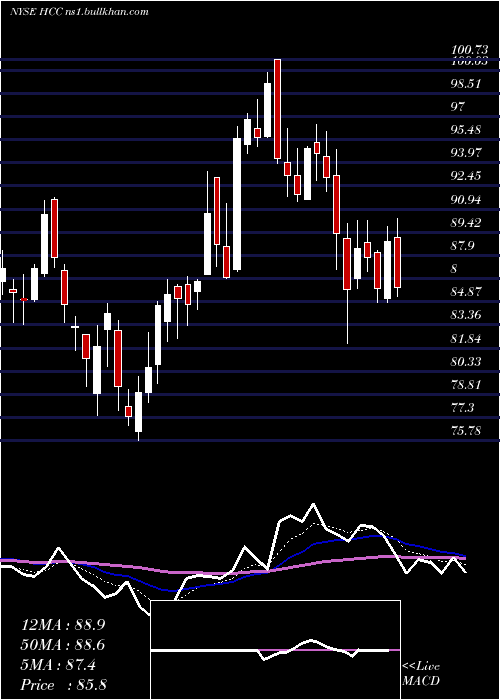Click the Price : 85.8 readout
The width and height of the screenshot is (500, 700).
click(x=63, y=685)
